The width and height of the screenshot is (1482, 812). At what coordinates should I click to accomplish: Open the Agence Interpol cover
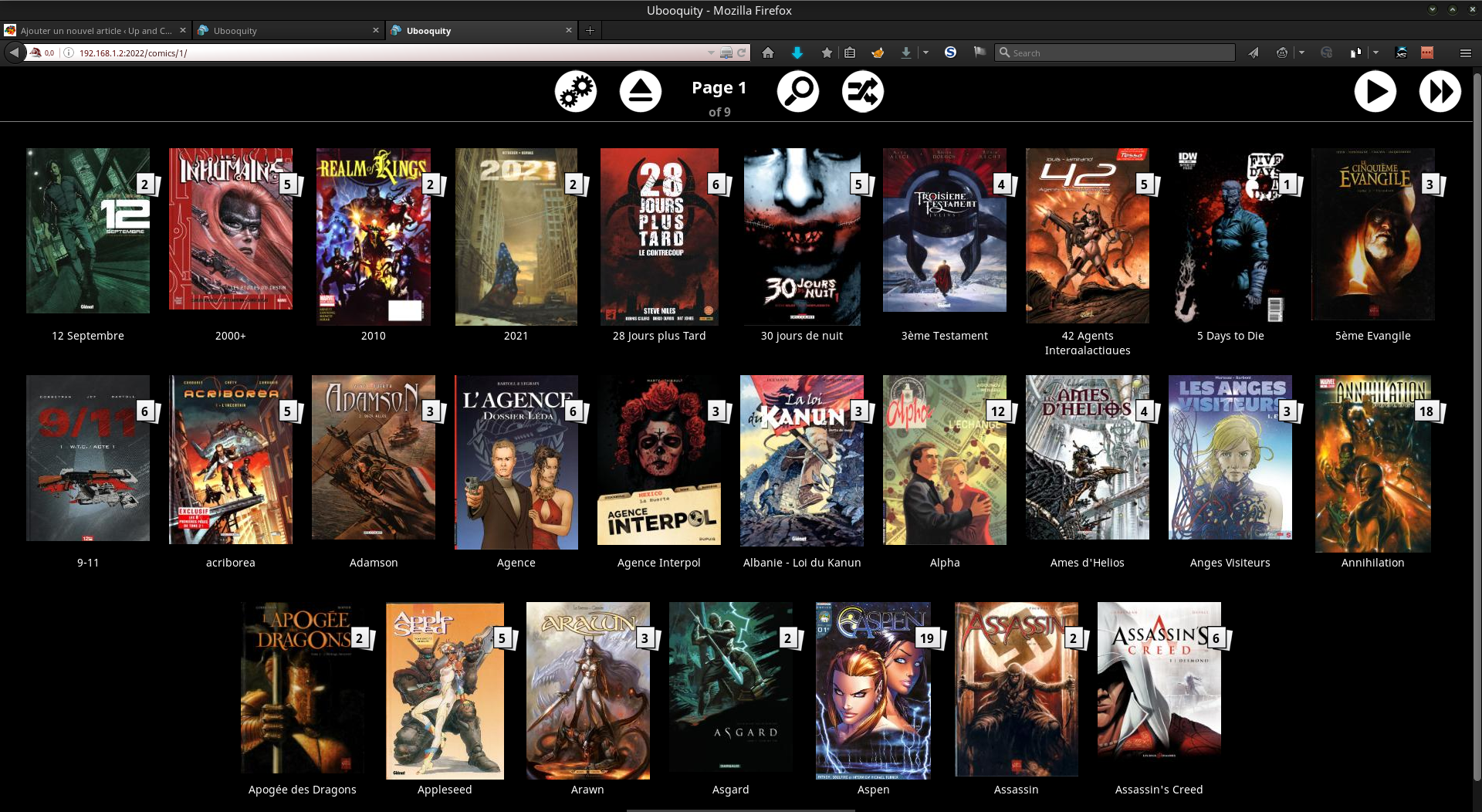[659, 460]
